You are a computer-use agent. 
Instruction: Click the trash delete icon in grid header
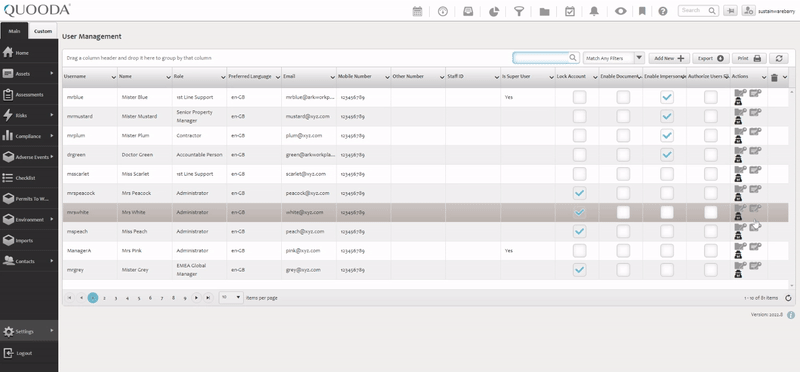click(774, 77)
